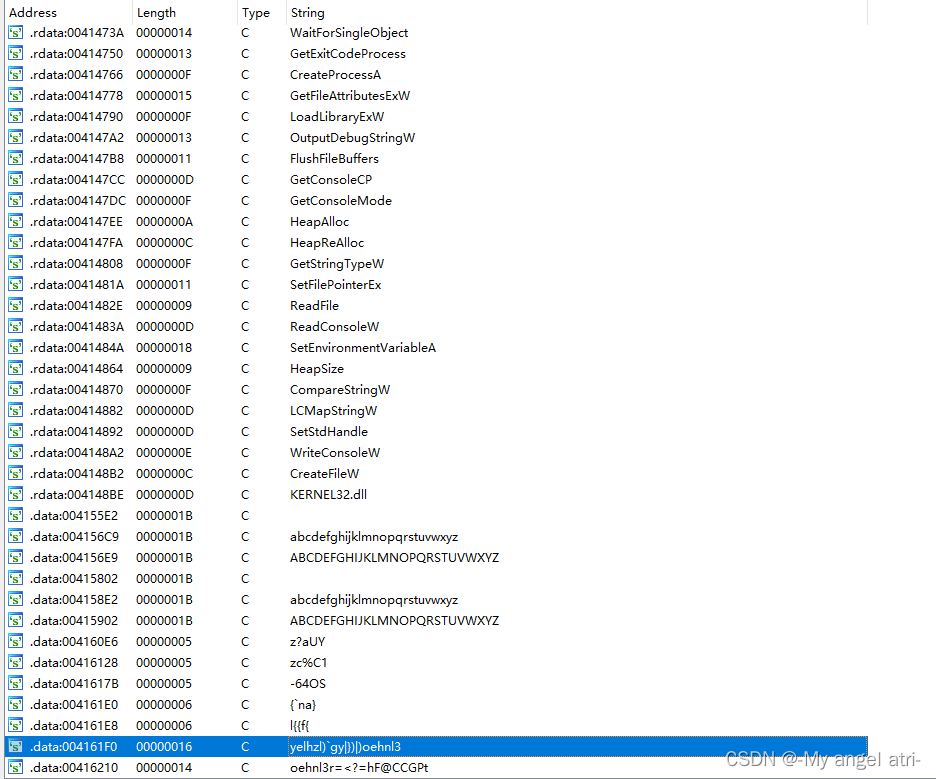This screenshot has width=936, height=779.
Task: Click the string icon beside FlushFileBuffers
Action: pos(16,159)
